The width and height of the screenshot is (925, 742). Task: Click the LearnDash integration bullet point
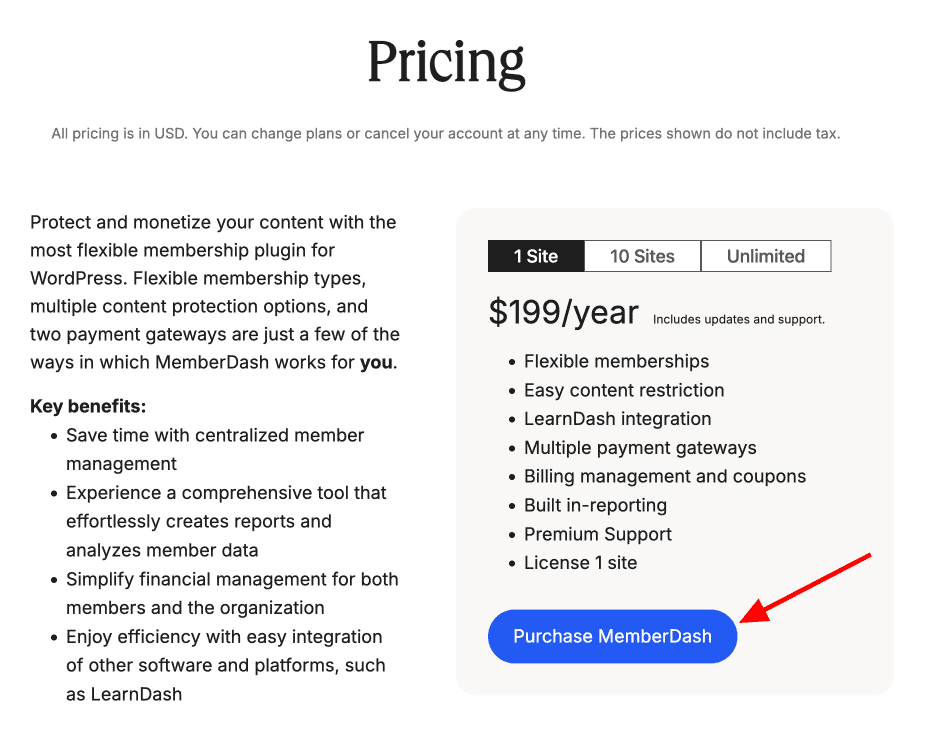617,419
